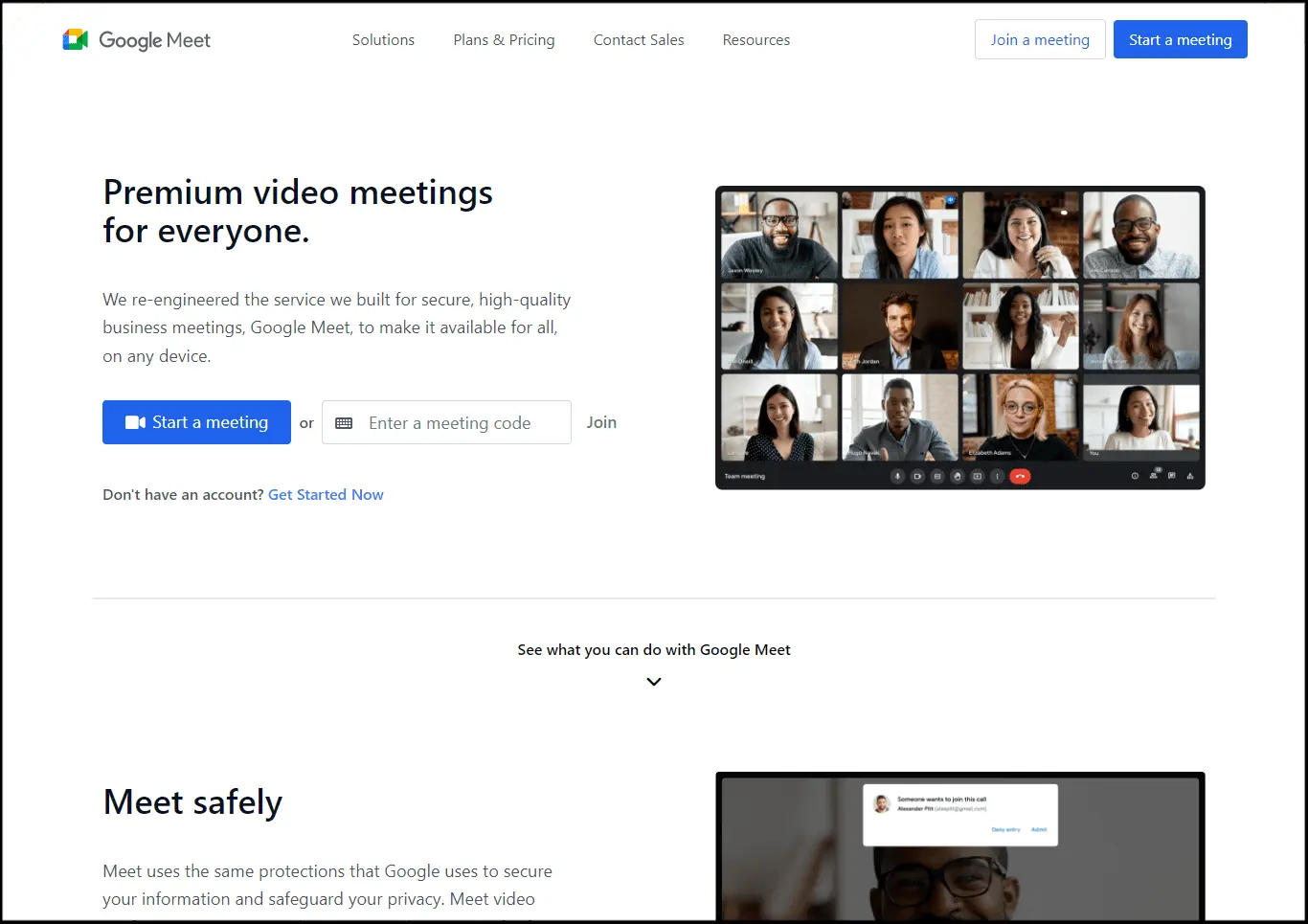Open the Solutions menu
Viewport: 1308px width, 924px height.
click(383, 40)
